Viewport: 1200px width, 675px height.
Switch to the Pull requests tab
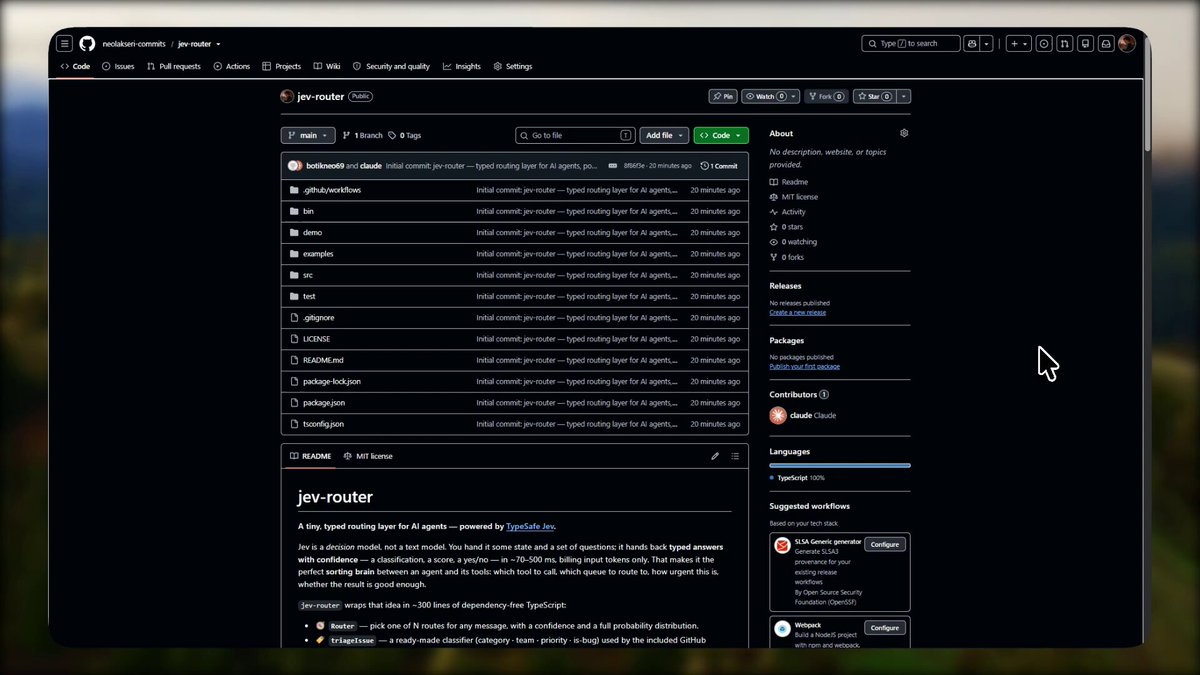(173, 66)
